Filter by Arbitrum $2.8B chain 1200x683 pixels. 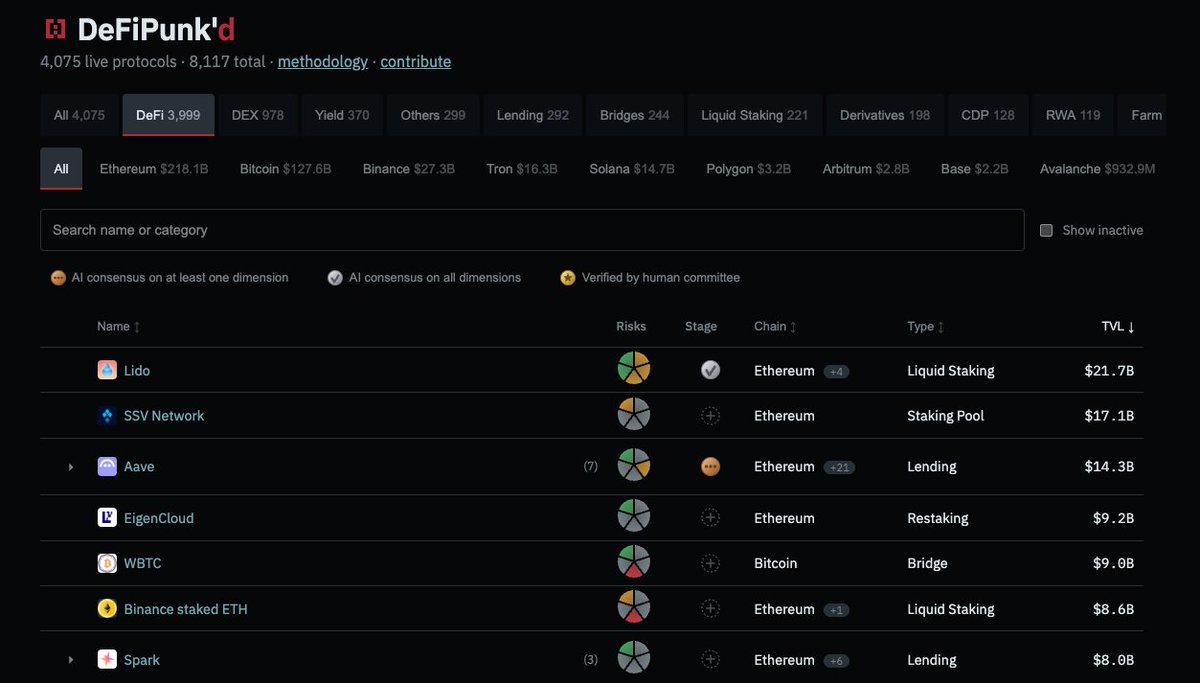tap(866, 169)
